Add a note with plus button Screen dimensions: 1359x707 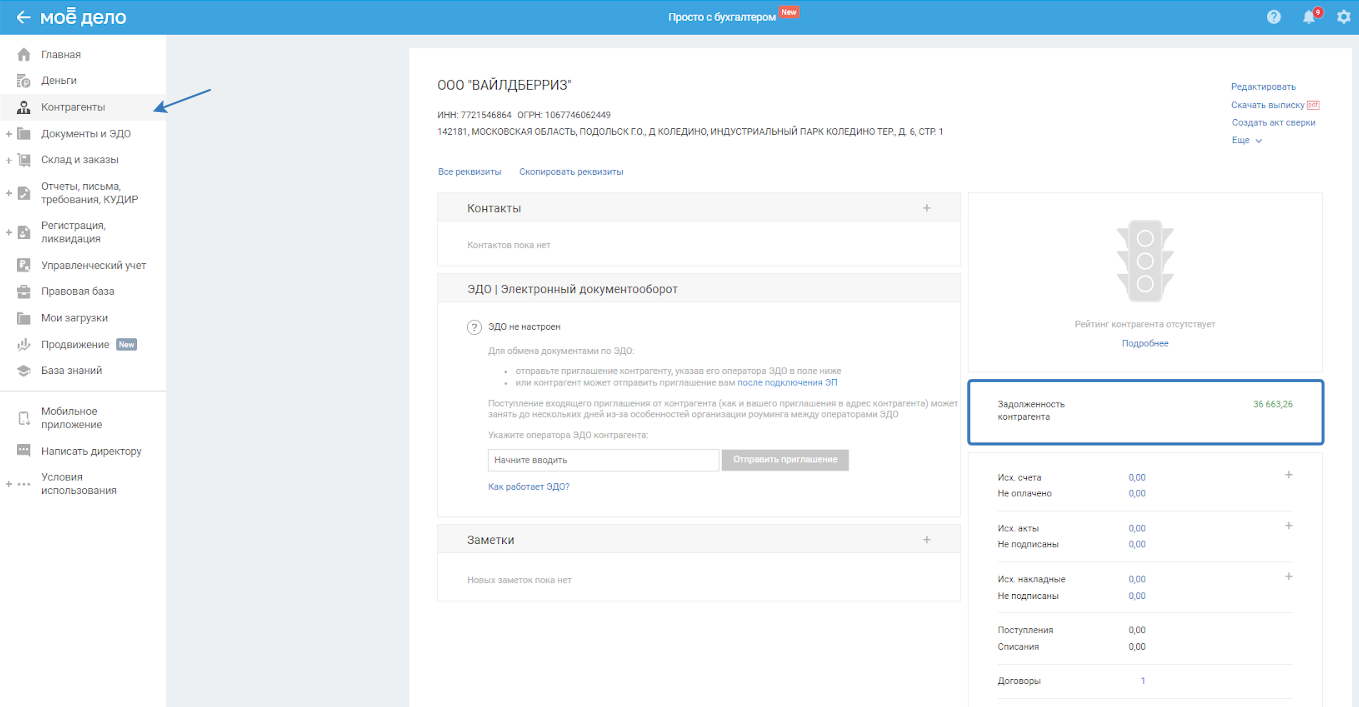926,540
